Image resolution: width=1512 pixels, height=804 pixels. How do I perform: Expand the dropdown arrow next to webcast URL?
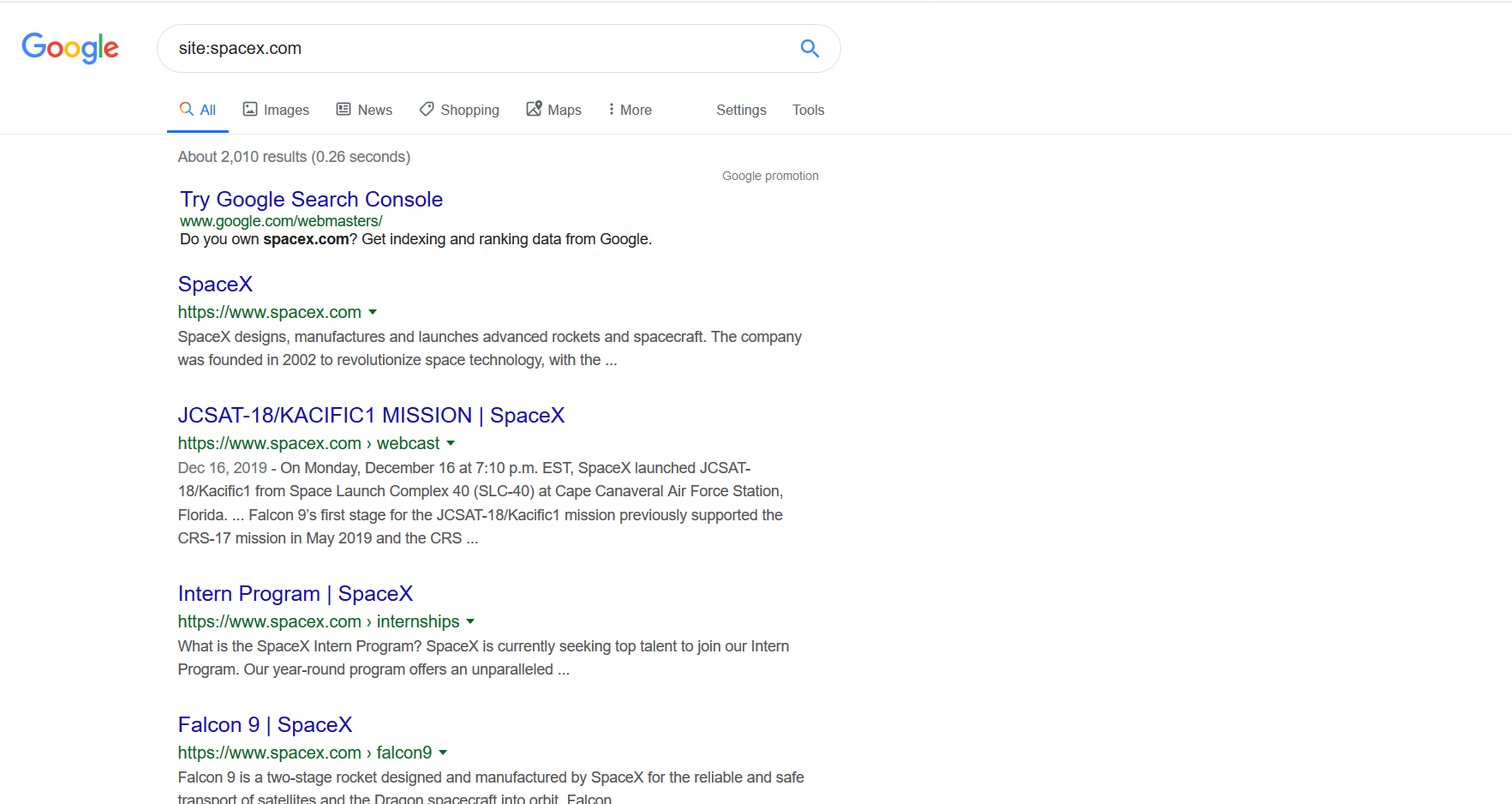451,444
